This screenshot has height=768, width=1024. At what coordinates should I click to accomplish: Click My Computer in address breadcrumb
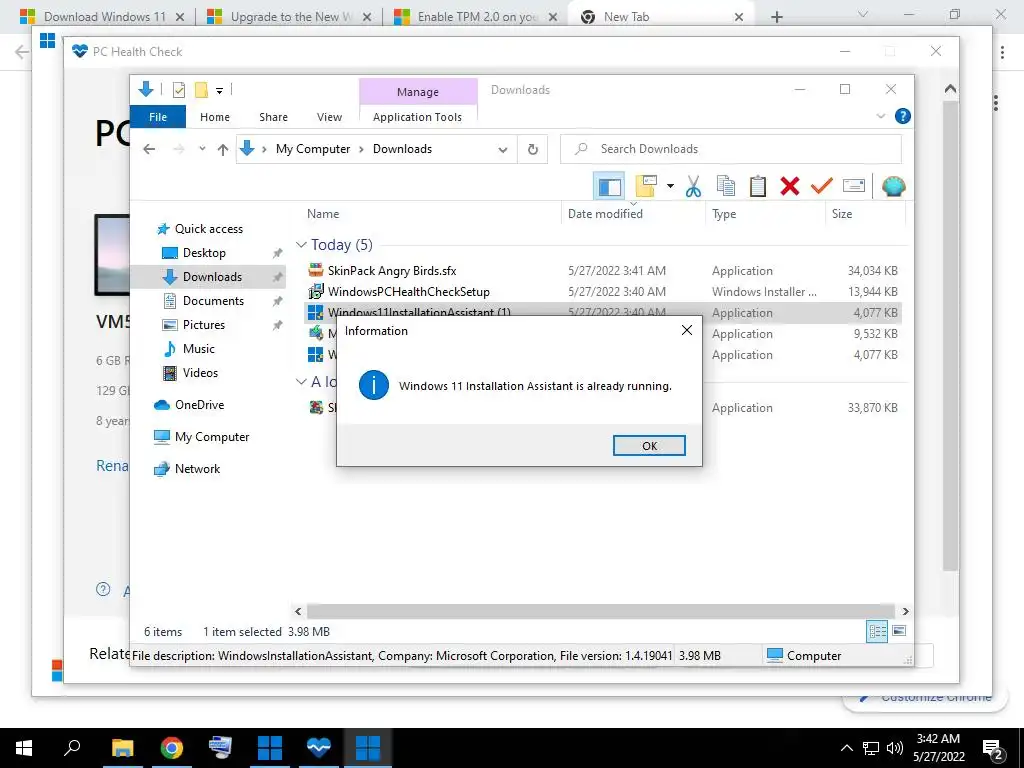(313, 149)
